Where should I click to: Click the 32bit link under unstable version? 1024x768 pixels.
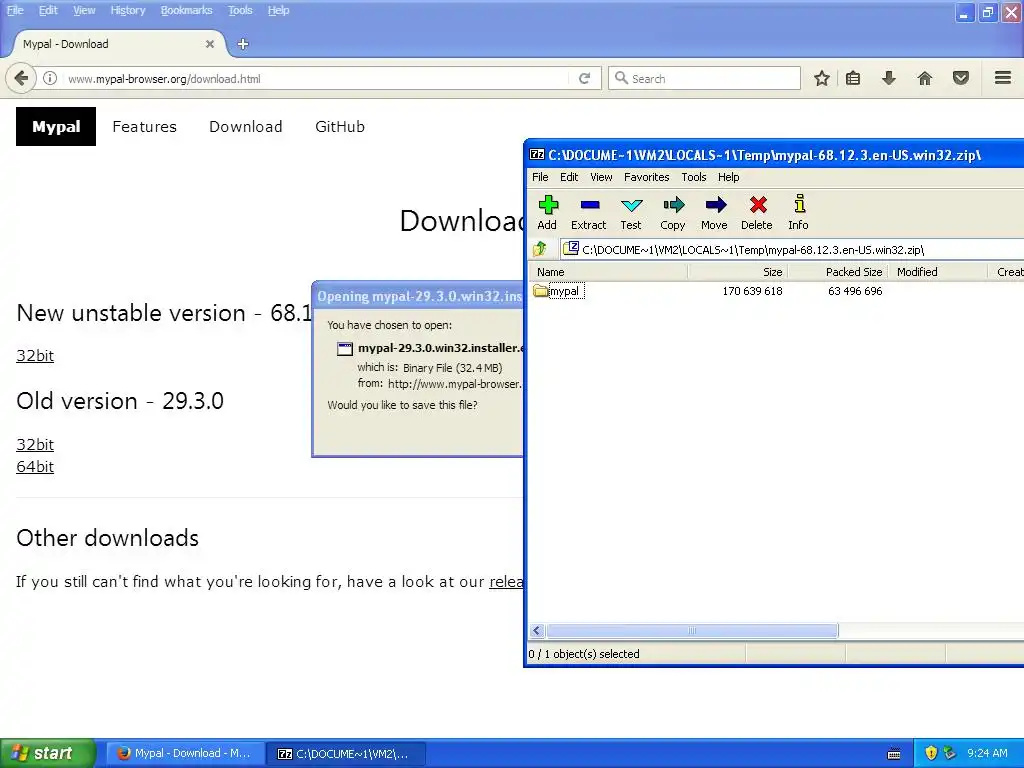click(x=35, y=356)
